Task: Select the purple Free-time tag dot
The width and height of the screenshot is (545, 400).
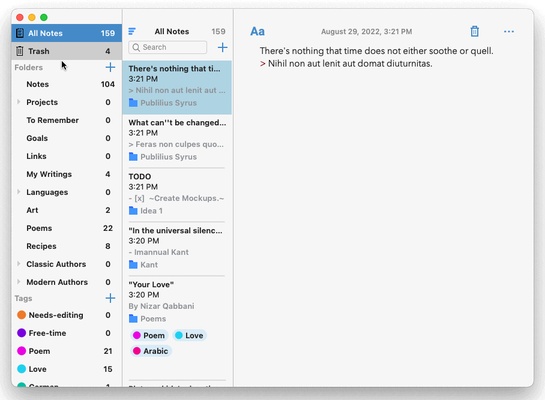Action: click(x=22, y=333)
